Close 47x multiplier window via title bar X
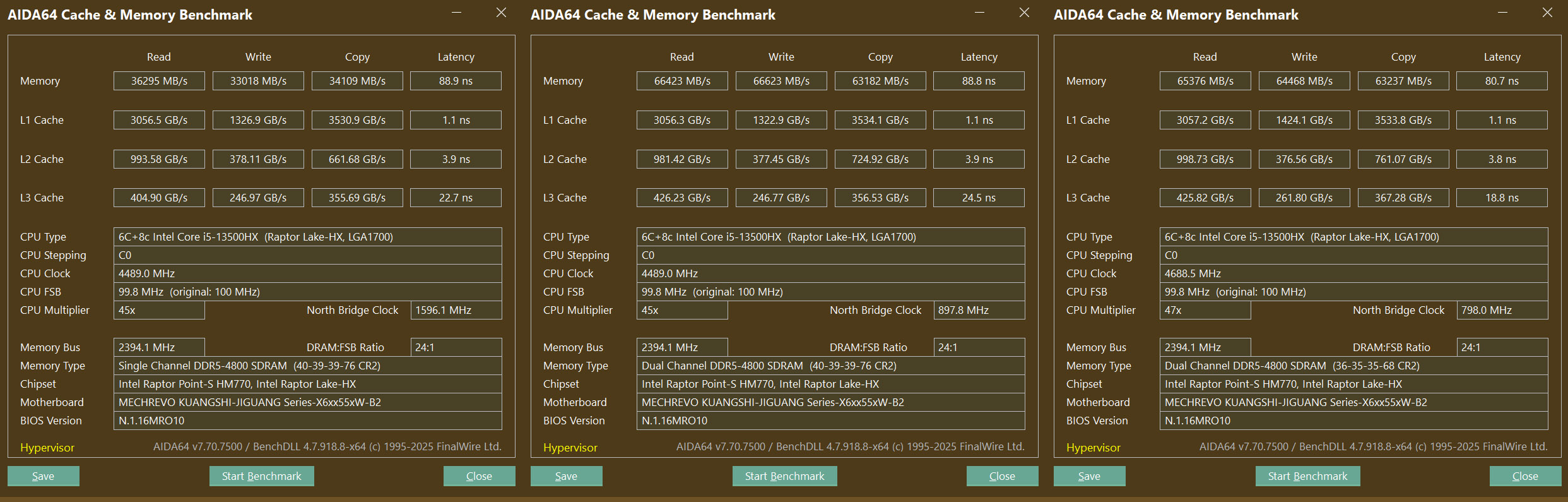Screen dimensions: 1568x502 coord(1547,13)
